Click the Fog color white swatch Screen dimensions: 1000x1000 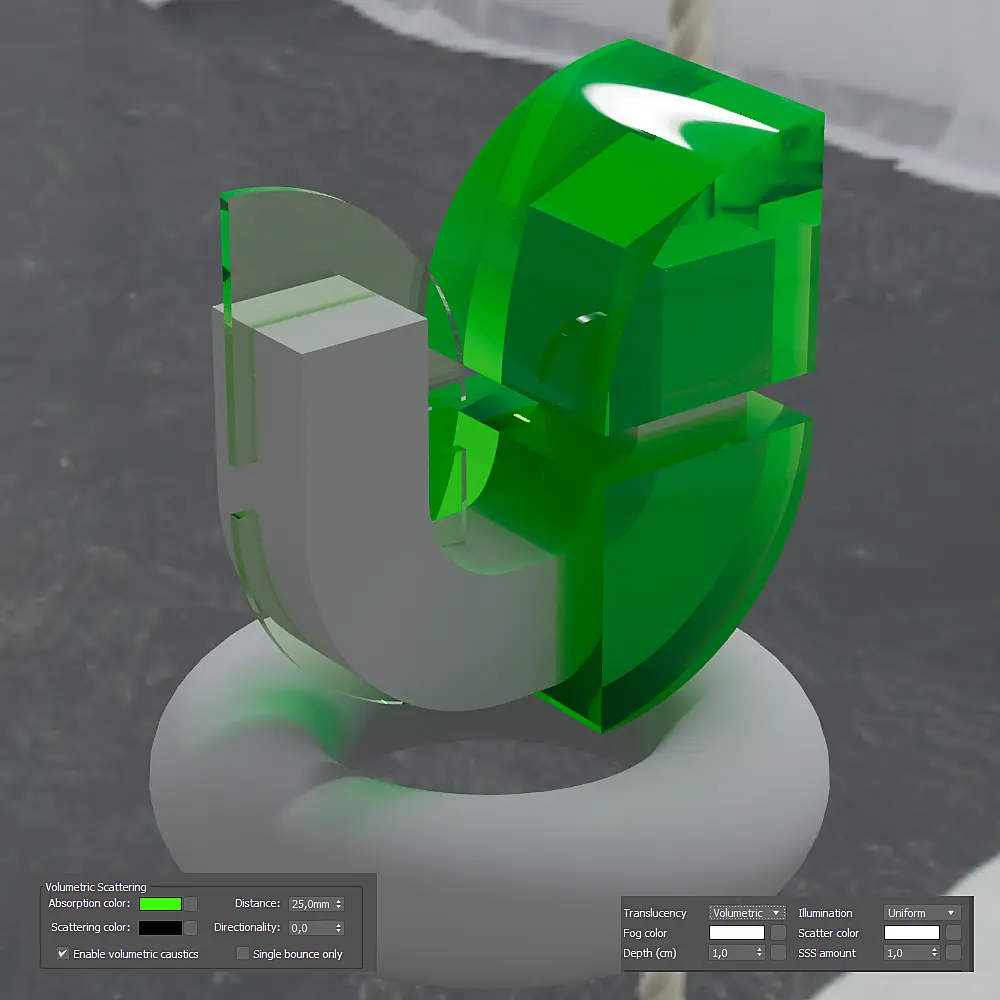(737, 933)
